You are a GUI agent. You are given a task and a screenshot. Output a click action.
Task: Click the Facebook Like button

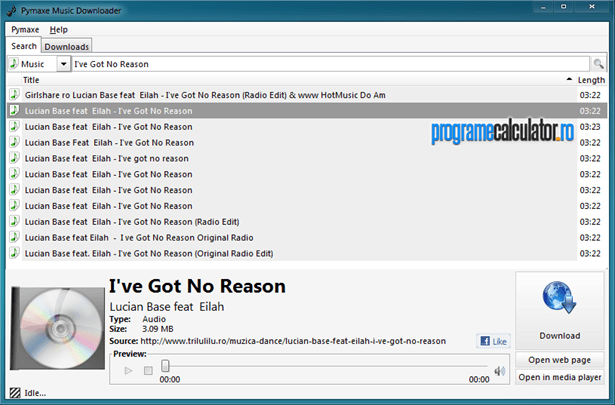point(493,341)
